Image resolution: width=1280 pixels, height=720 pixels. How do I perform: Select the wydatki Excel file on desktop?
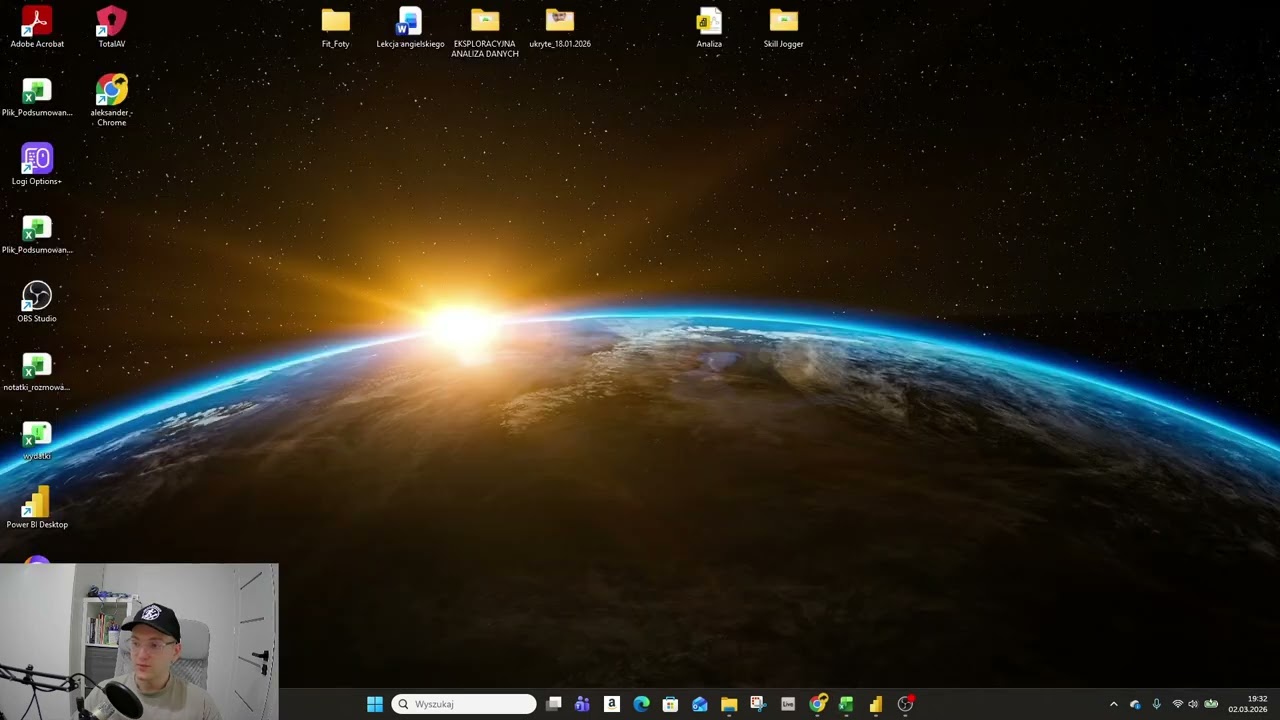(x=37, y=441)
